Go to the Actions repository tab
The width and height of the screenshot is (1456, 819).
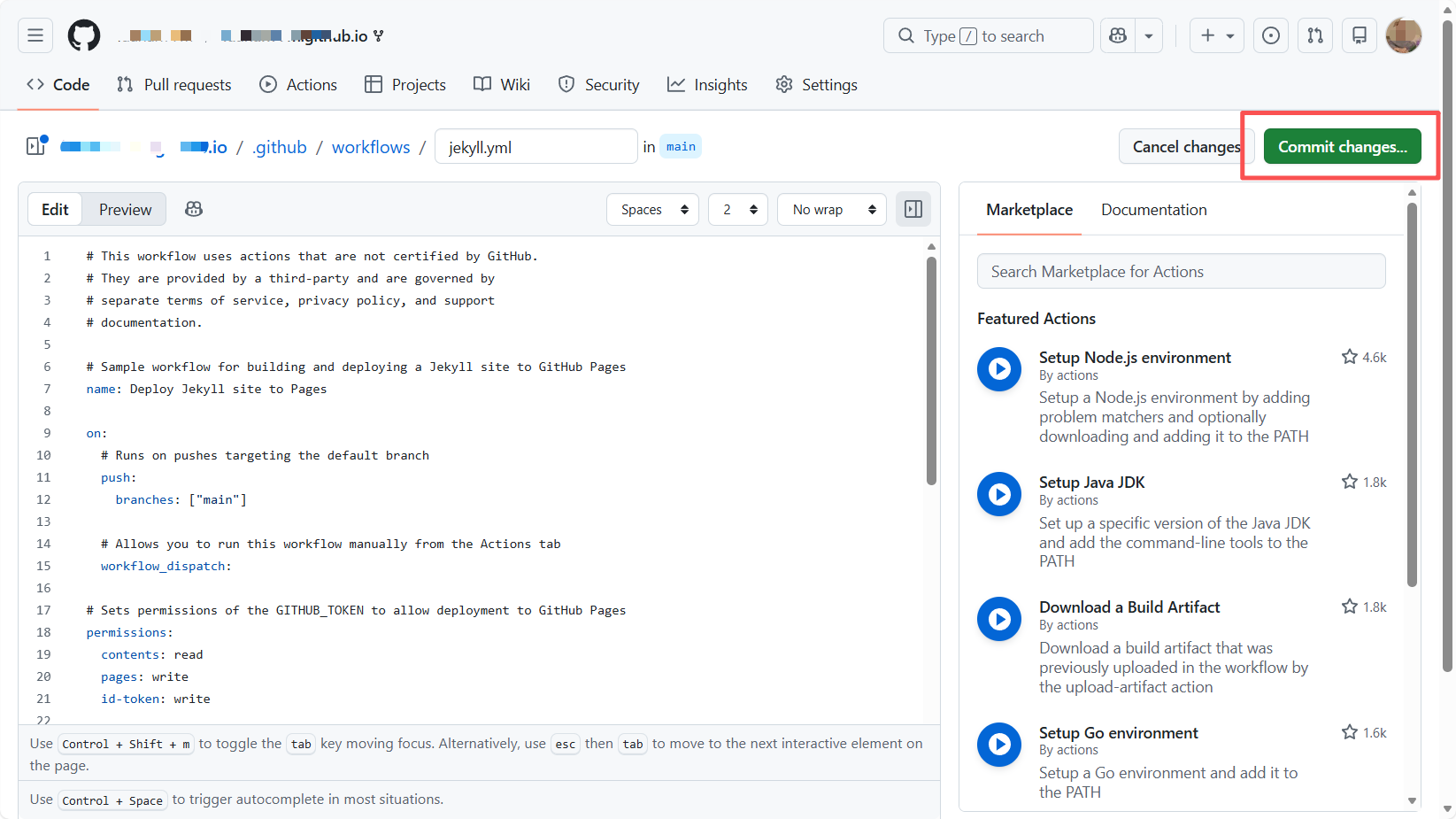tap(298, 85)
